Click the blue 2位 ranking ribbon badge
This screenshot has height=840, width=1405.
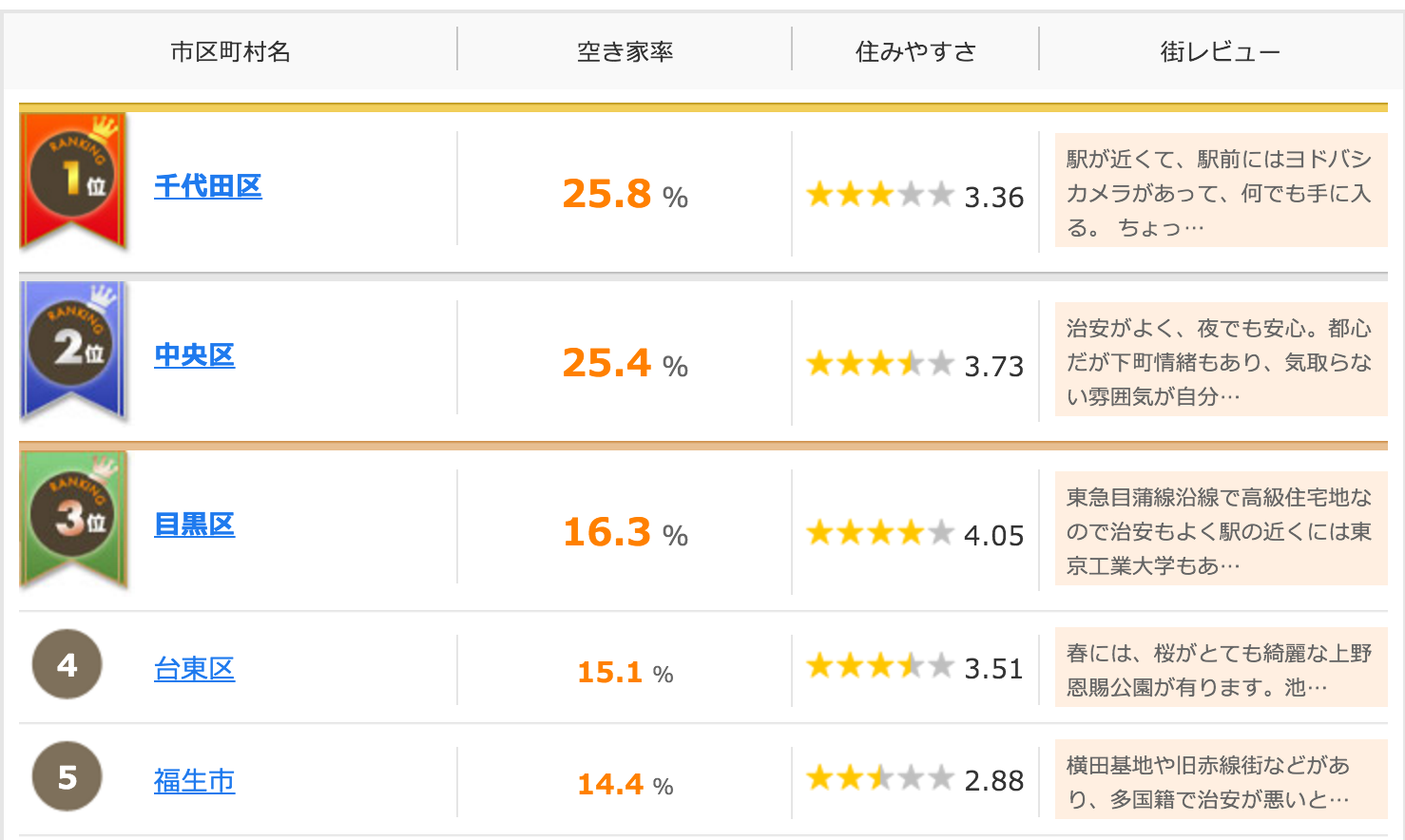click(73, 350)
